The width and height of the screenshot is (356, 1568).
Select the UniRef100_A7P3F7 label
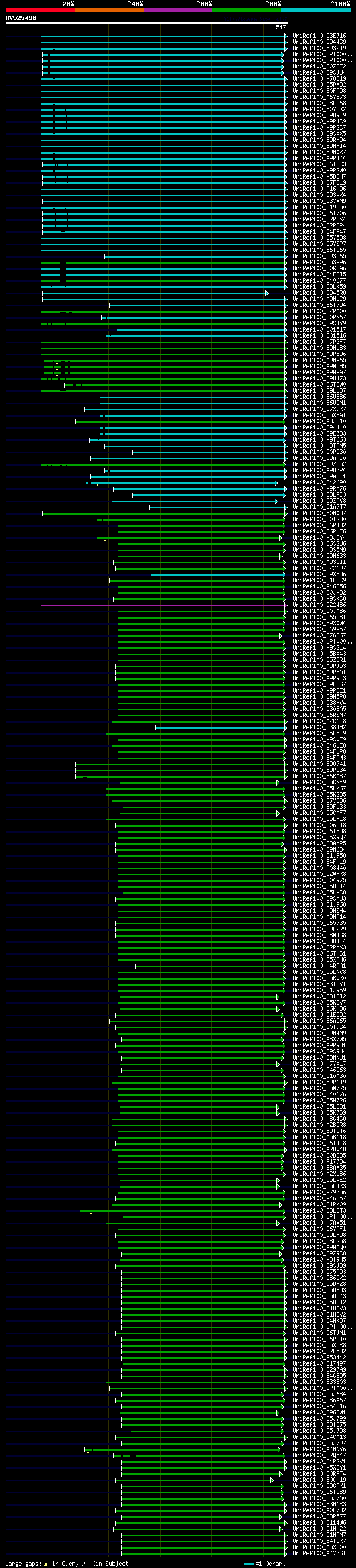[x=319, y=342]
